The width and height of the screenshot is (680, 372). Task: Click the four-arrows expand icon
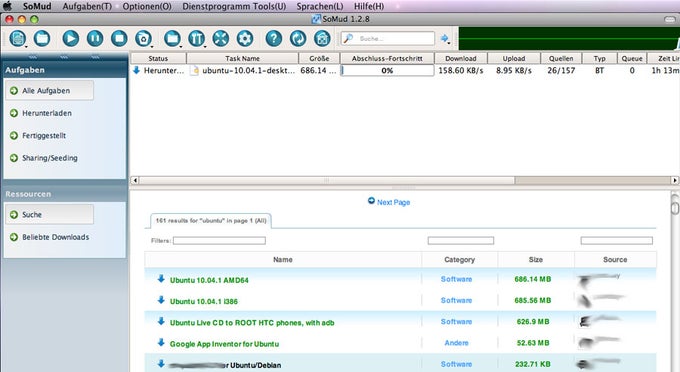point(221,39)
